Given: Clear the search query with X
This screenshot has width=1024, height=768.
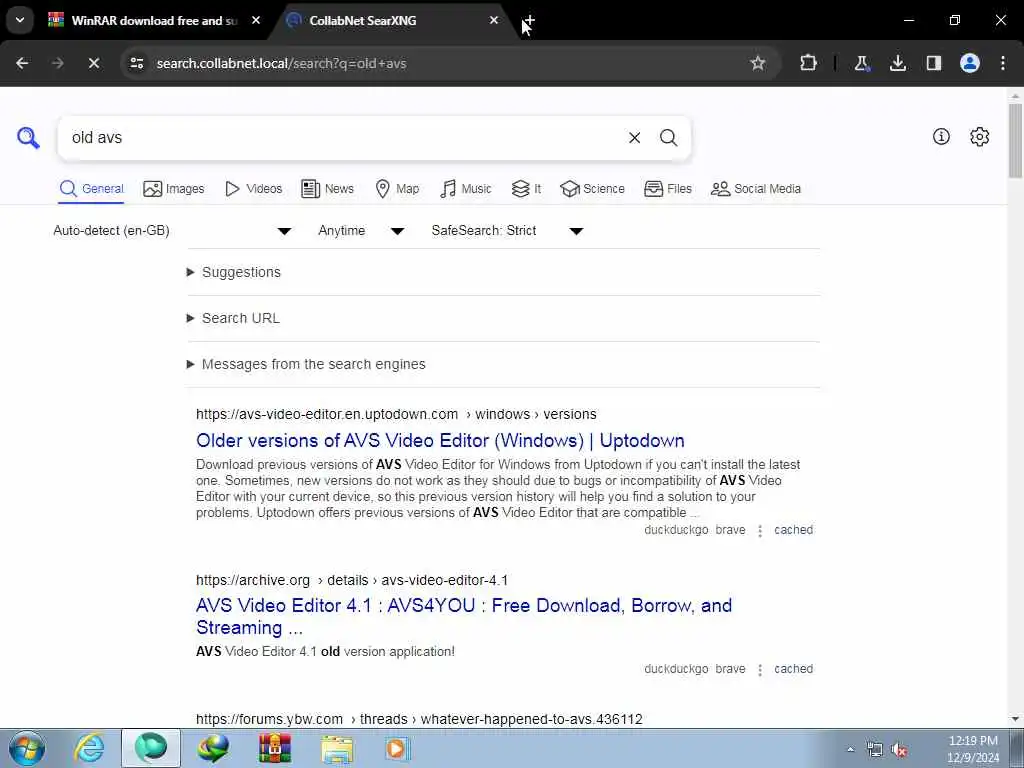Looking at the screenshot, I should pyautogui.click(x=634, y=138).
